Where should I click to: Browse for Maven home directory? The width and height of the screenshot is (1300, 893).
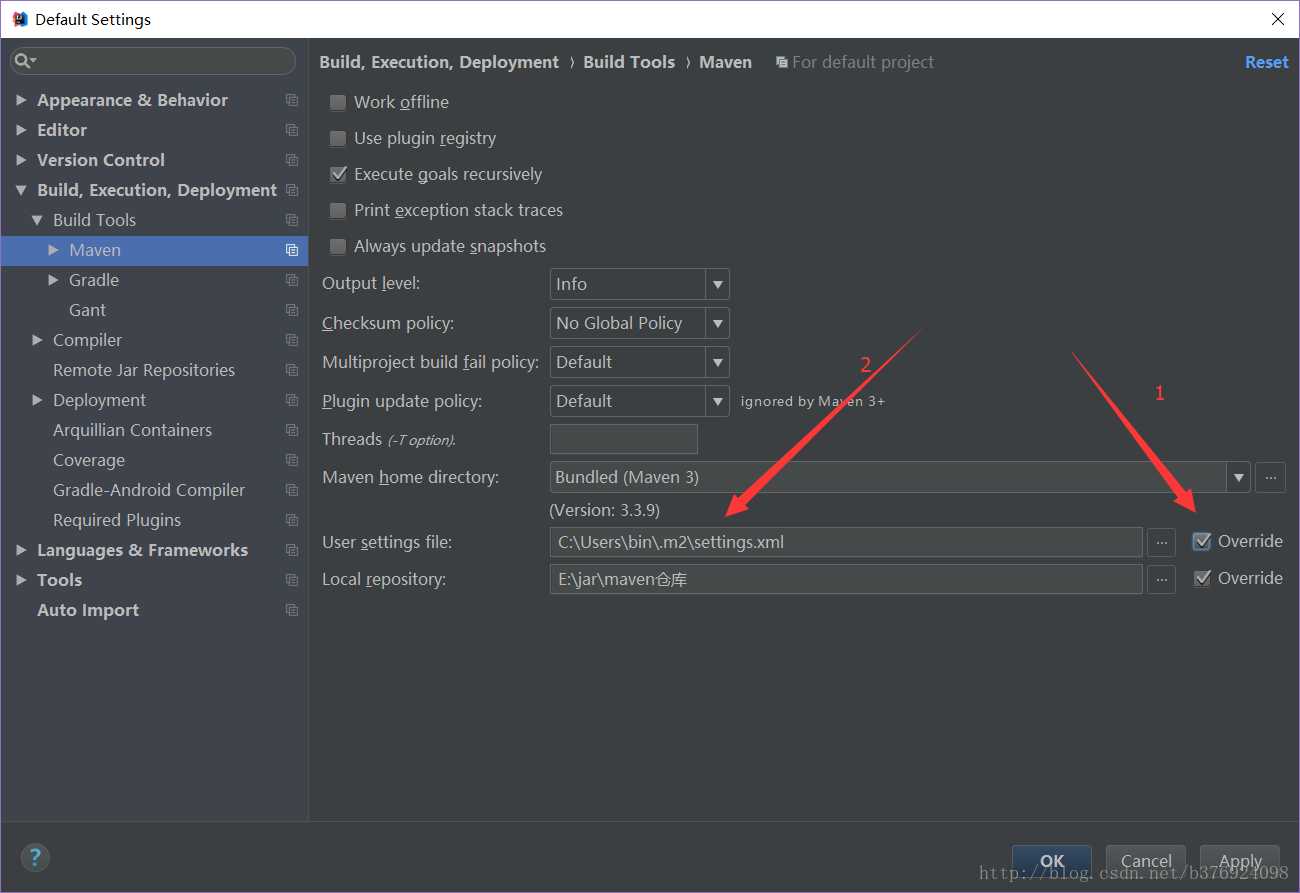tap(1270, 477)
